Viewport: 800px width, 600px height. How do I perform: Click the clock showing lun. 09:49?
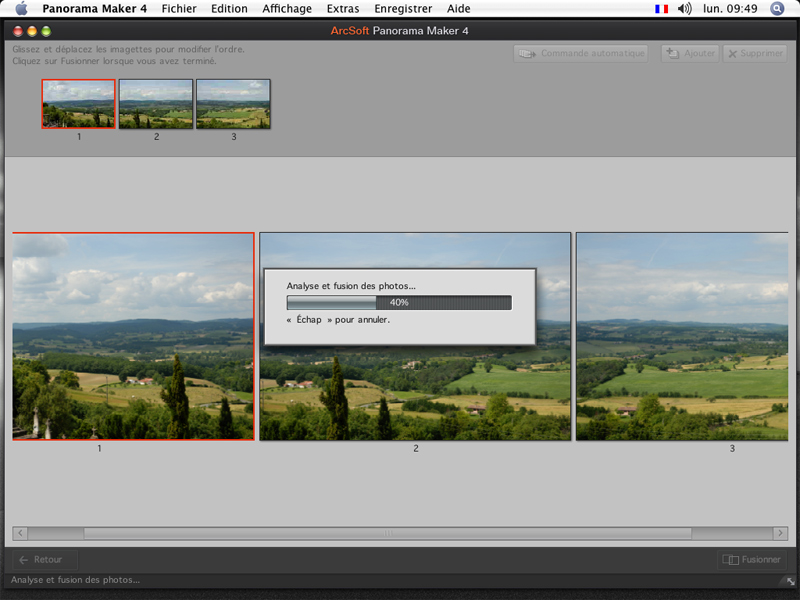point(730,9)
